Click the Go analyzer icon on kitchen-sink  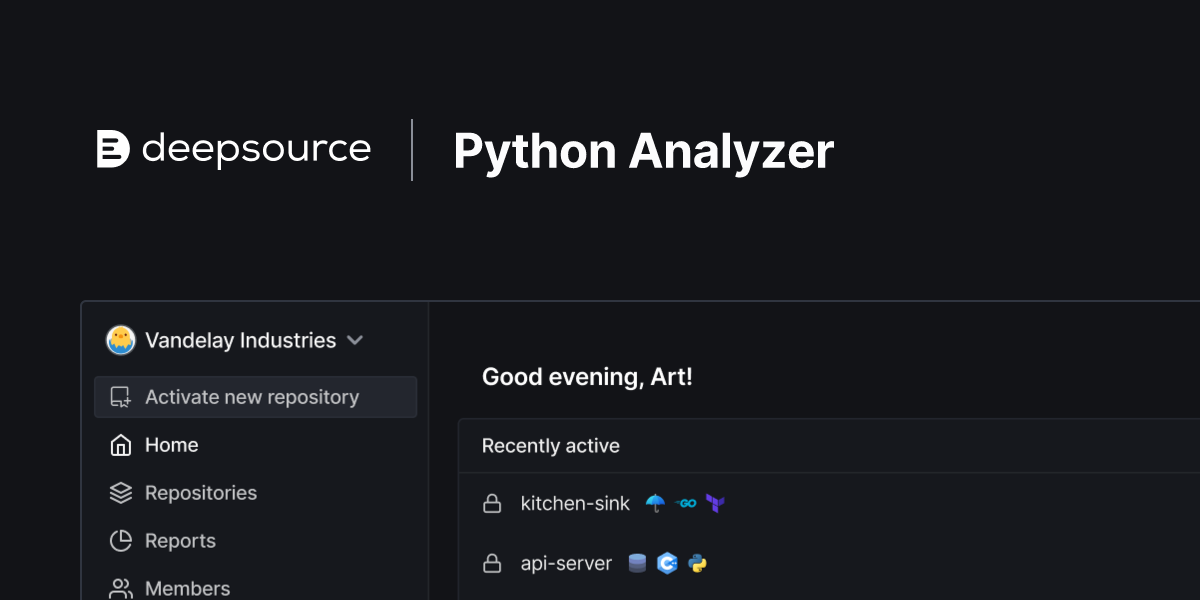(x=685, y=503)
